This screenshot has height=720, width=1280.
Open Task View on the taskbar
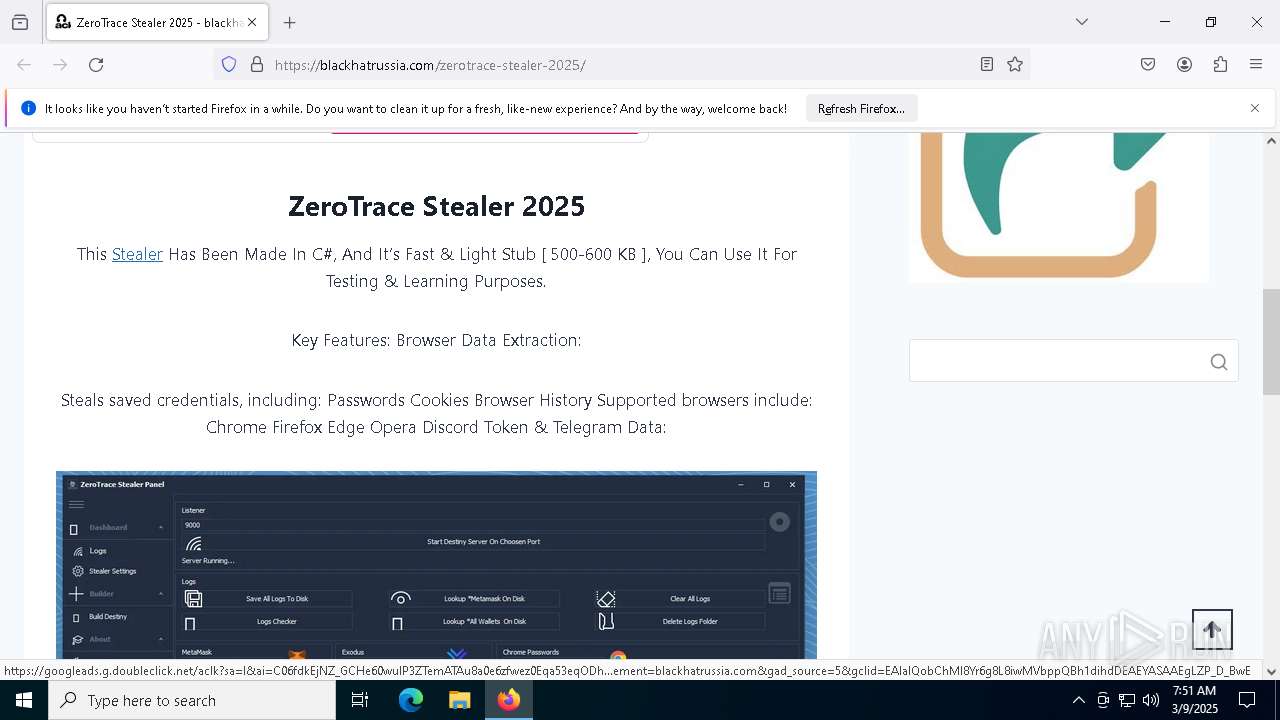[360, 700]
